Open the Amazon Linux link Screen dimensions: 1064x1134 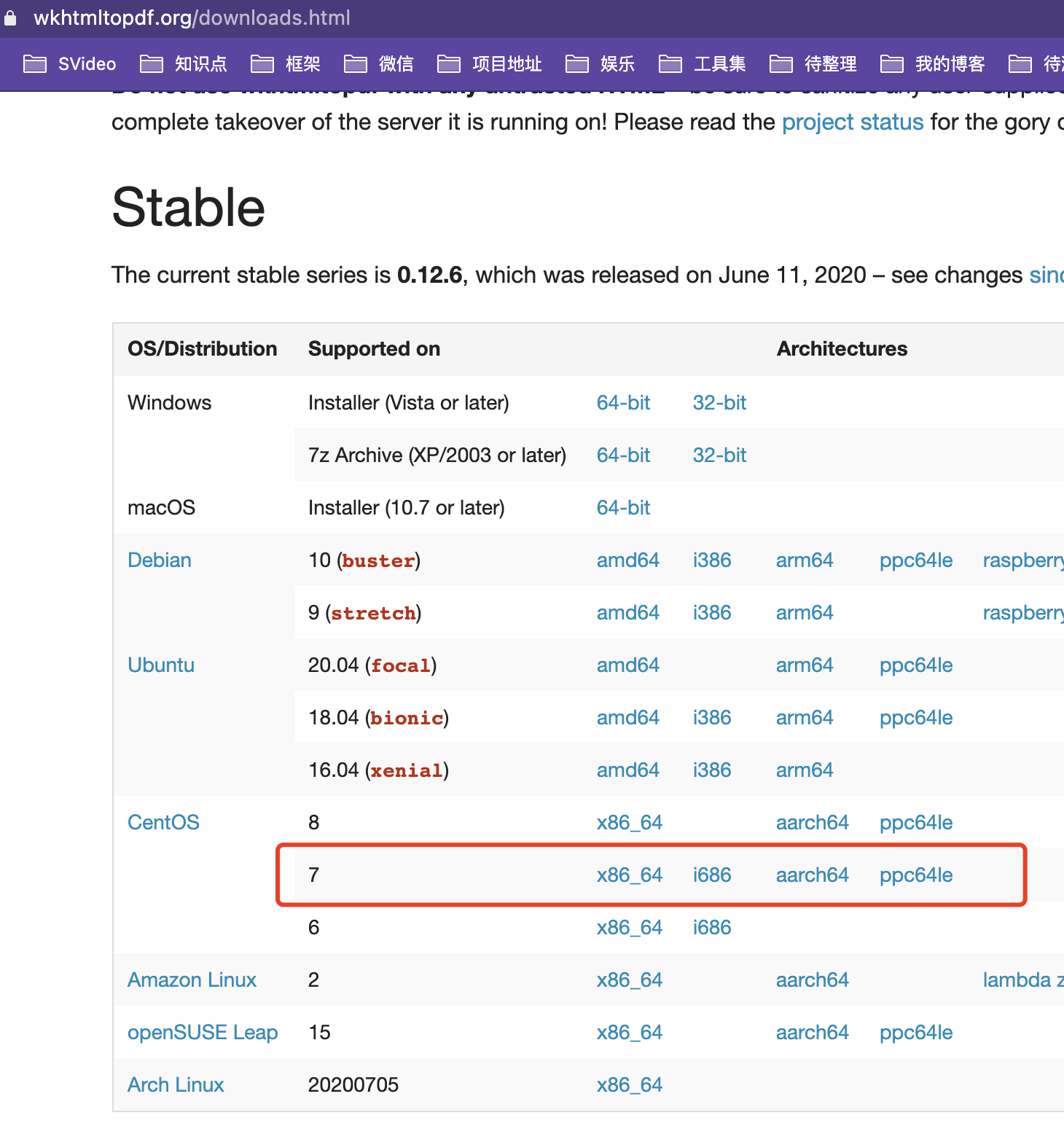click(192, 979)
